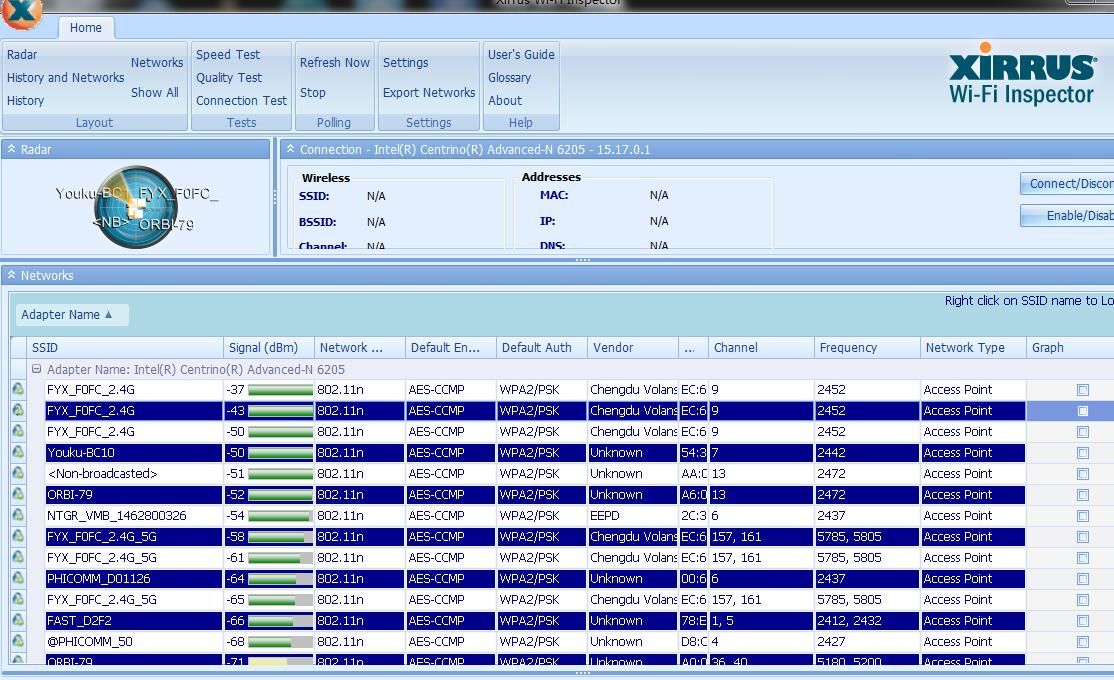Click the Xirrus Wi-Fi Inspector logo
Viewport: 1114px width, 680px height.
[1022, 74]
